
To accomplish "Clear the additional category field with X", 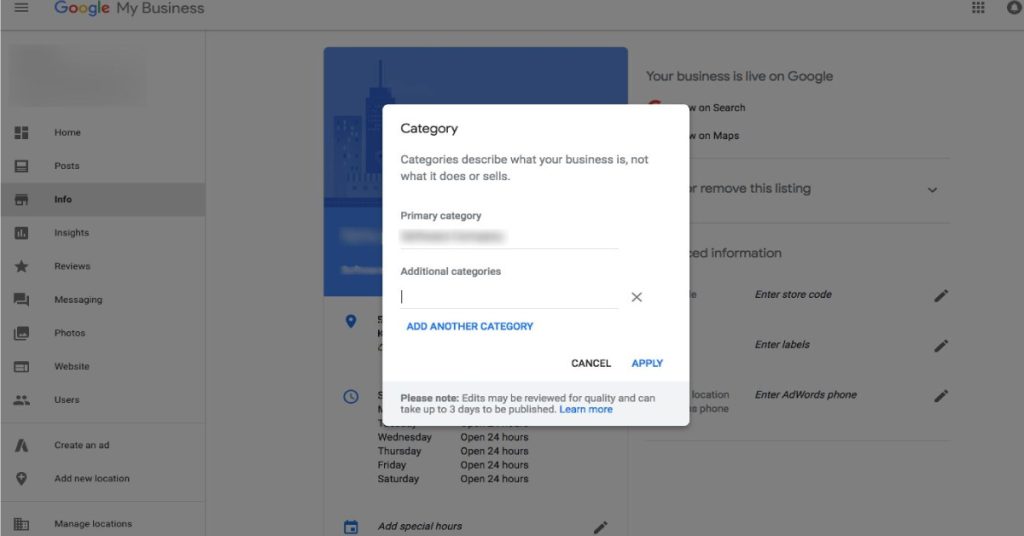I will tap(637, 297).
